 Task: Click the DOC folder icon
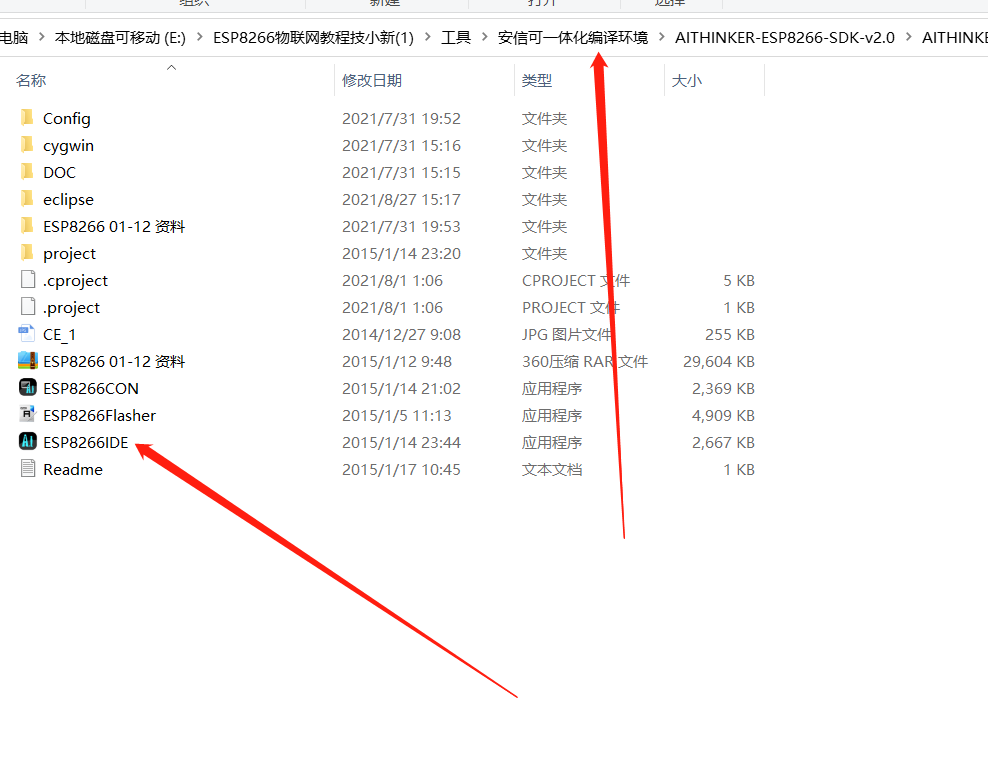pyautogui.click(x=27, y=172)
